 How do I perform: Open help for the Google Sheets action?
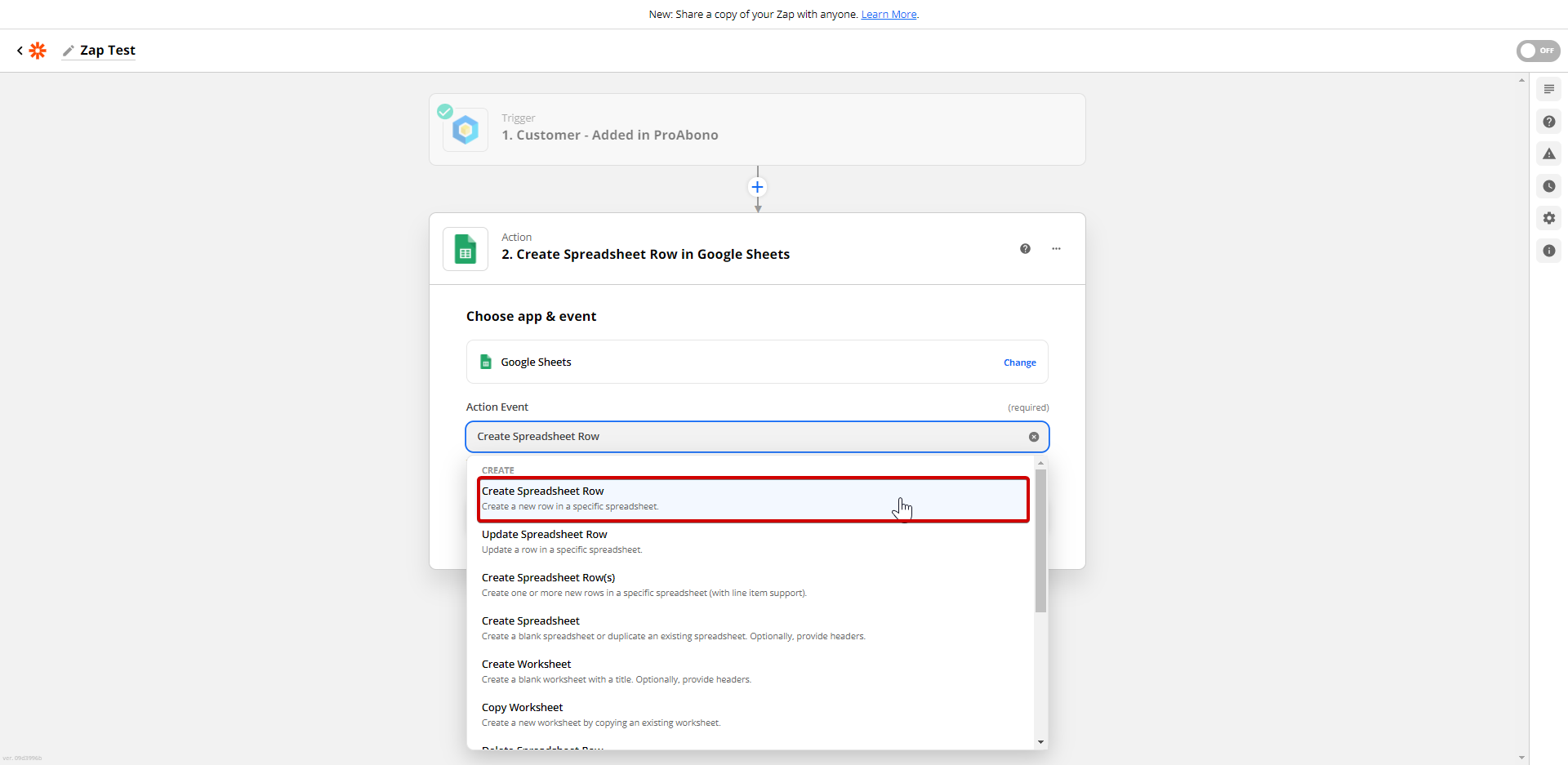click(1025, 249)
